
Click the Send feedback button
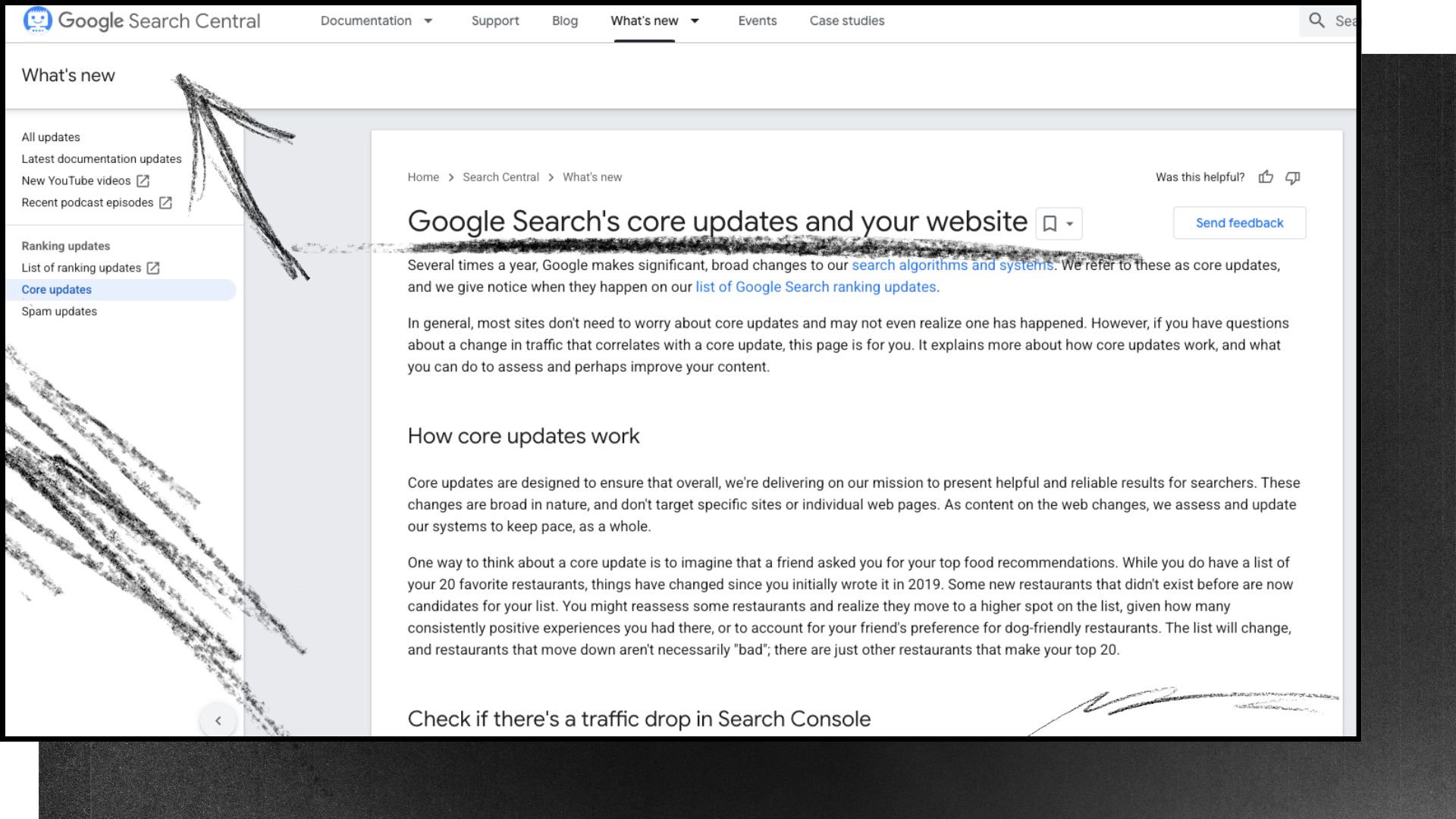click(x=1240, y=223)
